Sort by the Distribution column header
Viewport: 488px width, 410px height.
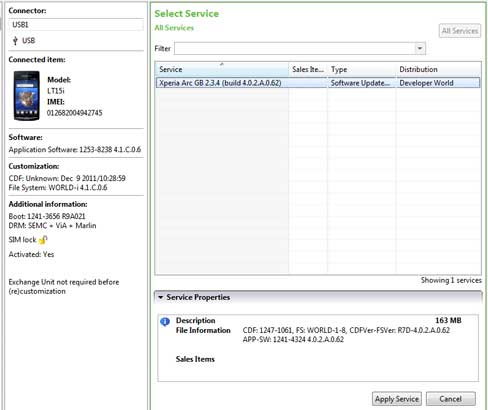438,69
